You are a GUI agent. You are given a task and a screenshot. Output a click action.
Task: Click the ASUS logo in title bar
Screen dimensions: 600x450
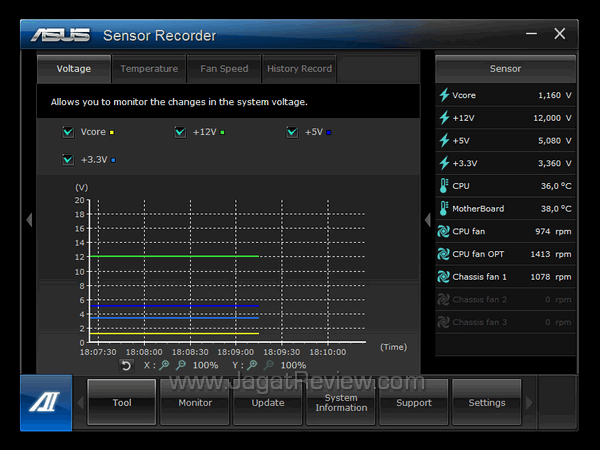(x=60, y=35)
